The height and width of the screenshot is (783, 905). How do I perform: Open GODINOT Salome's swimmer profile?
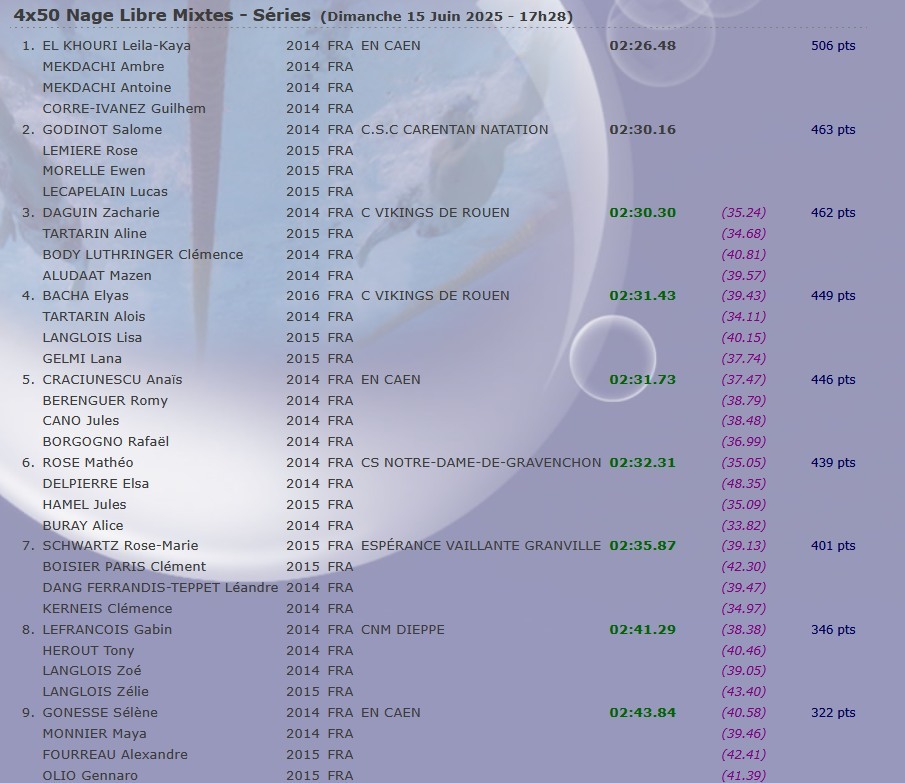tap(102, 129)
